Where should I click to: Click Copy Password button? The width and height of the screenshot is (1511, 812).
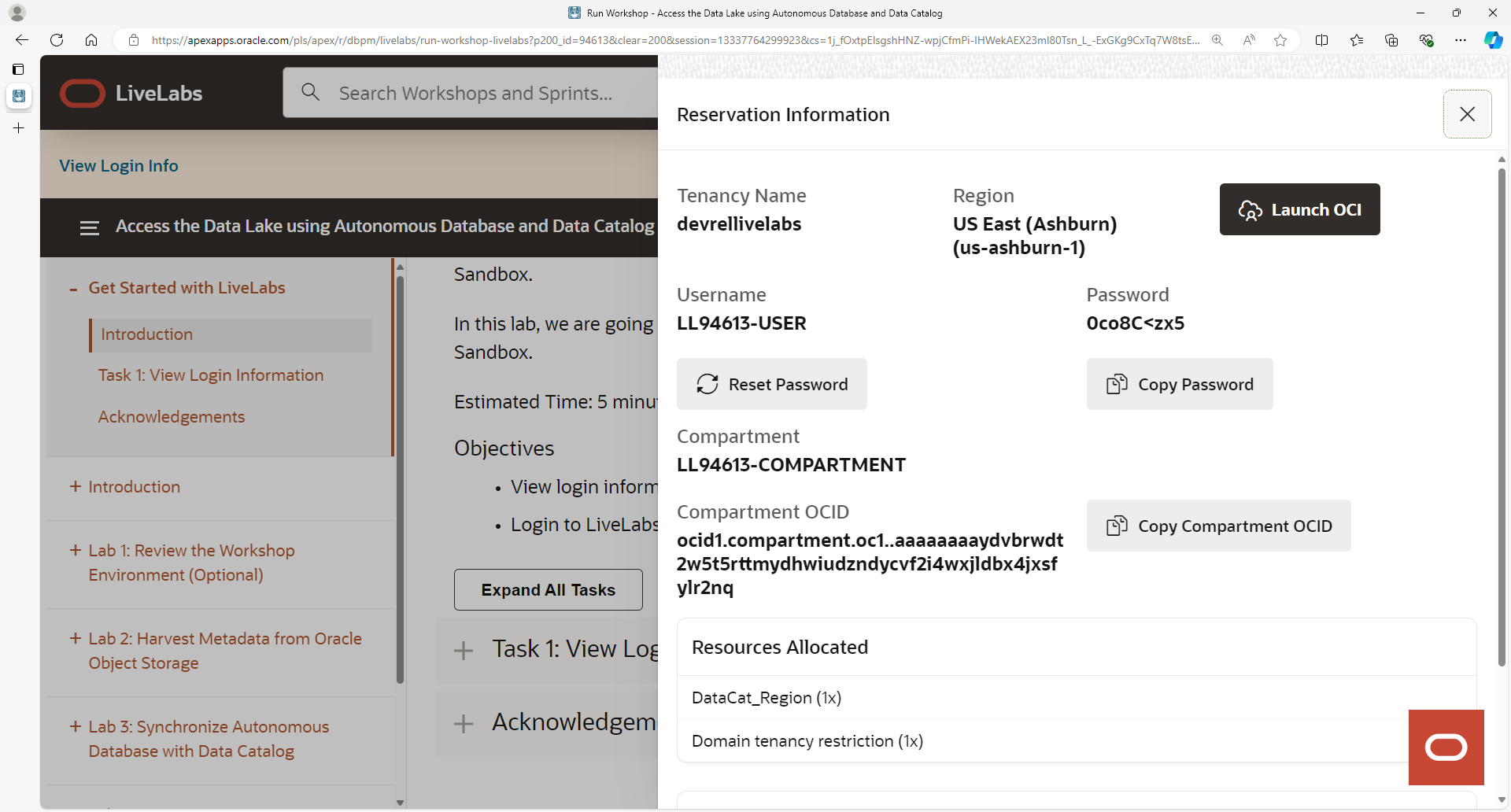[x=1179, y=384]
